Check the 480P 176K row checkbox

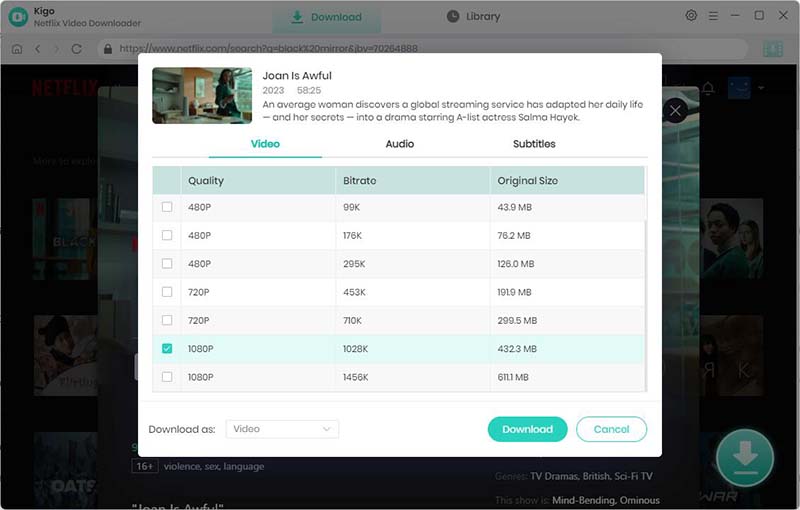[167, 235]
